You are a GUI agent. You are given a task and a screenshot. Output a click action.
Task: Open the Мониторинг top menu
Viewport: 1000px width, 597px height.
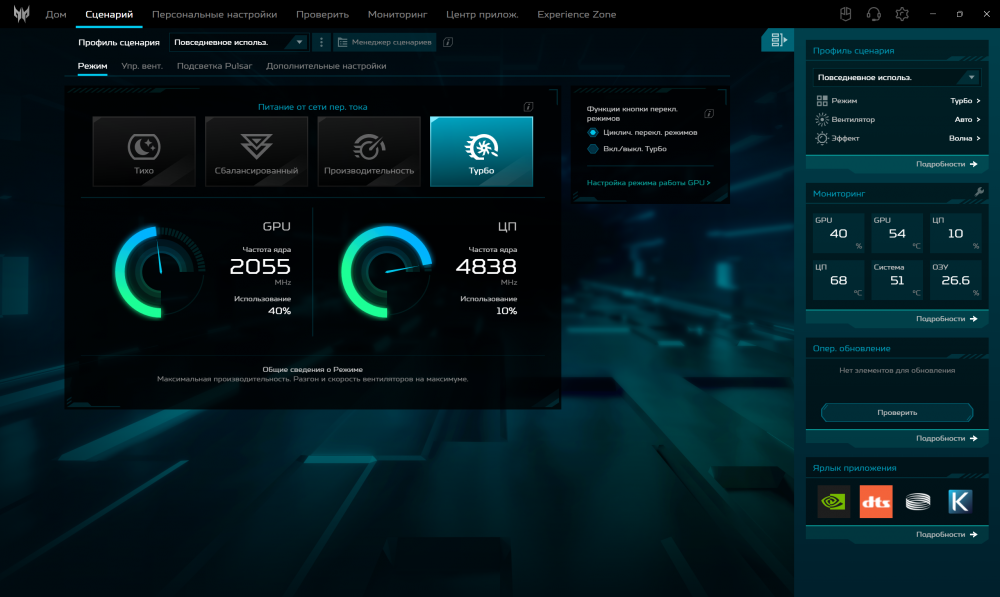397,15
